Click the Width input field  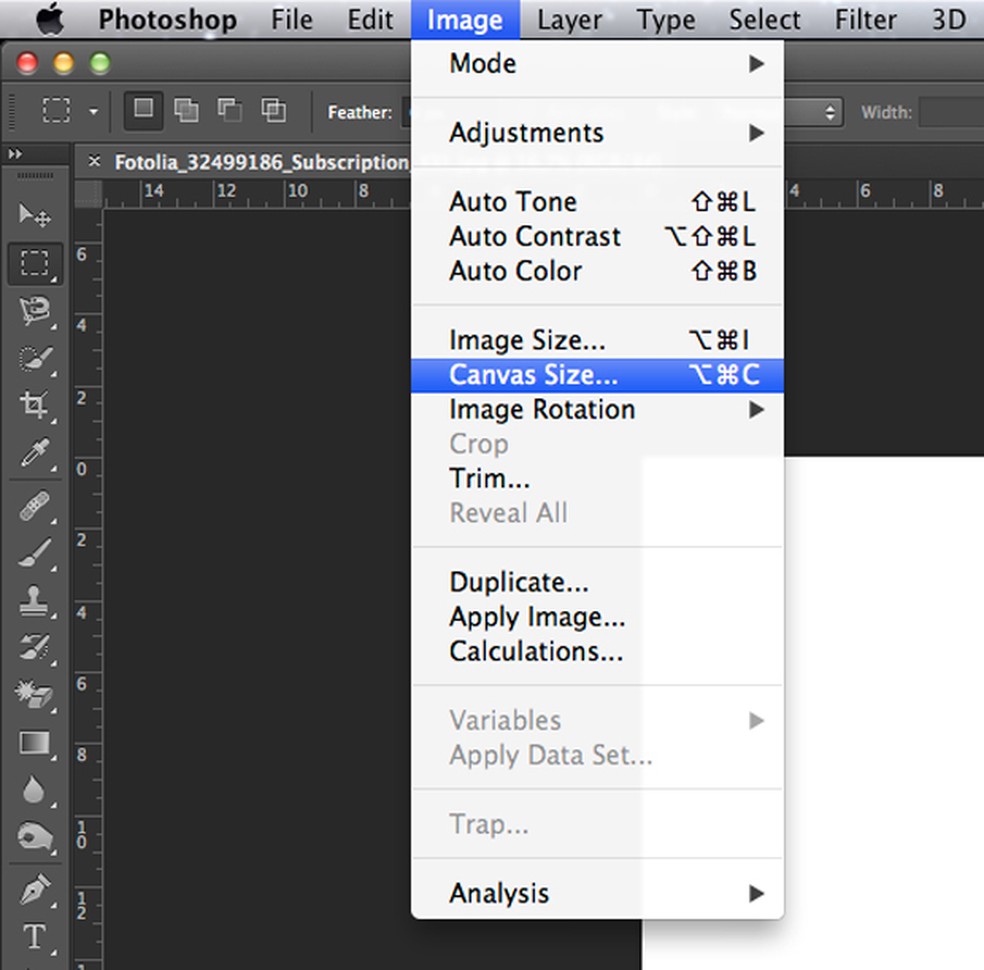[951, 112]
